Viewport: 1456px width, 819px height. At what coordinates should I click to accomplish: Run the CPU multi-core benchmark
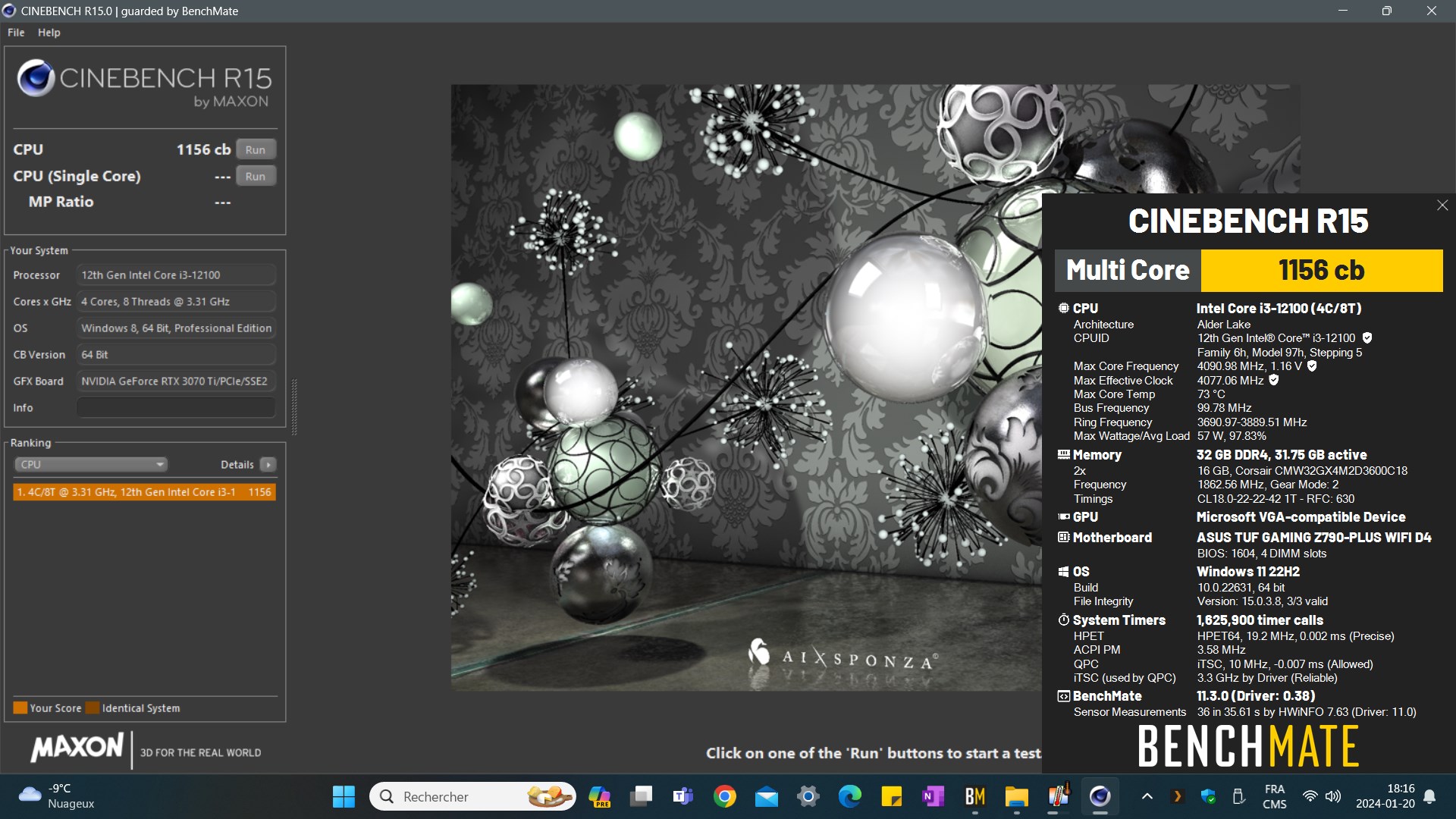256,149
